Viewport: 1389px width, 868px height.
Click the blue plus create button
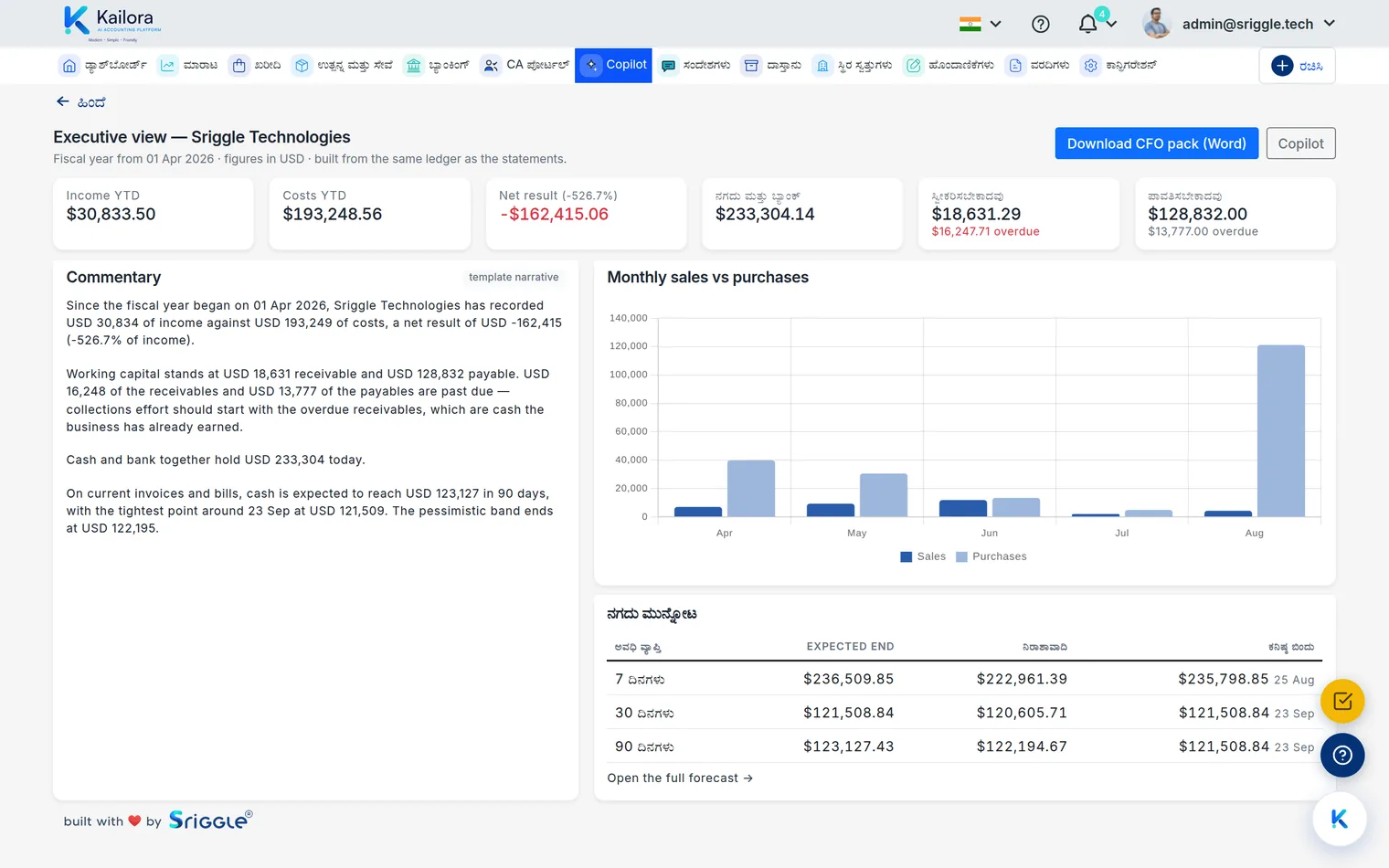1297,66
